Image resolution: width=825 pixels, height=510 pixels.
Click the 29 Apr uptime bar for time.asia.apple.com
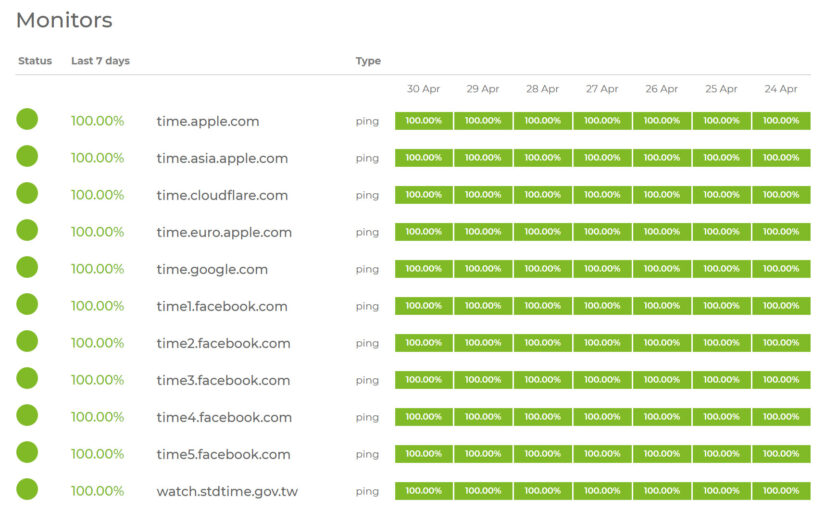pos(483,157)
